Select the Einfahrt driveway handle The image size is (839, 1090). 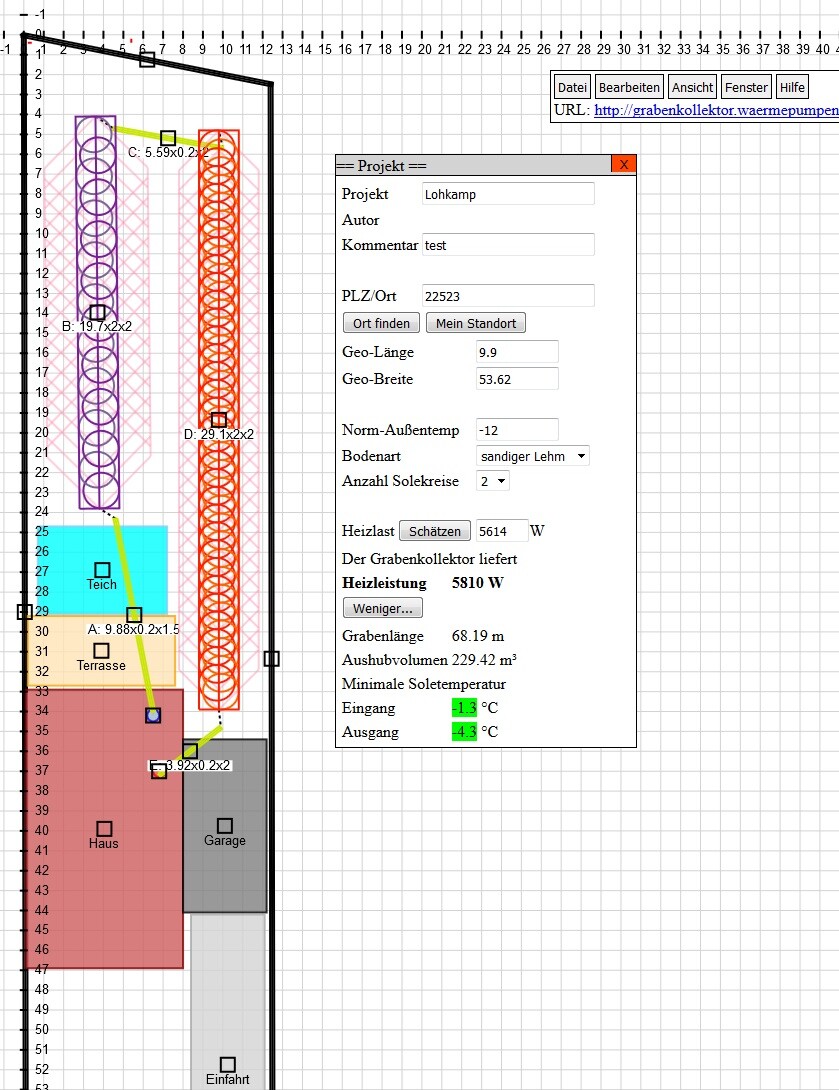(227, 1065)
